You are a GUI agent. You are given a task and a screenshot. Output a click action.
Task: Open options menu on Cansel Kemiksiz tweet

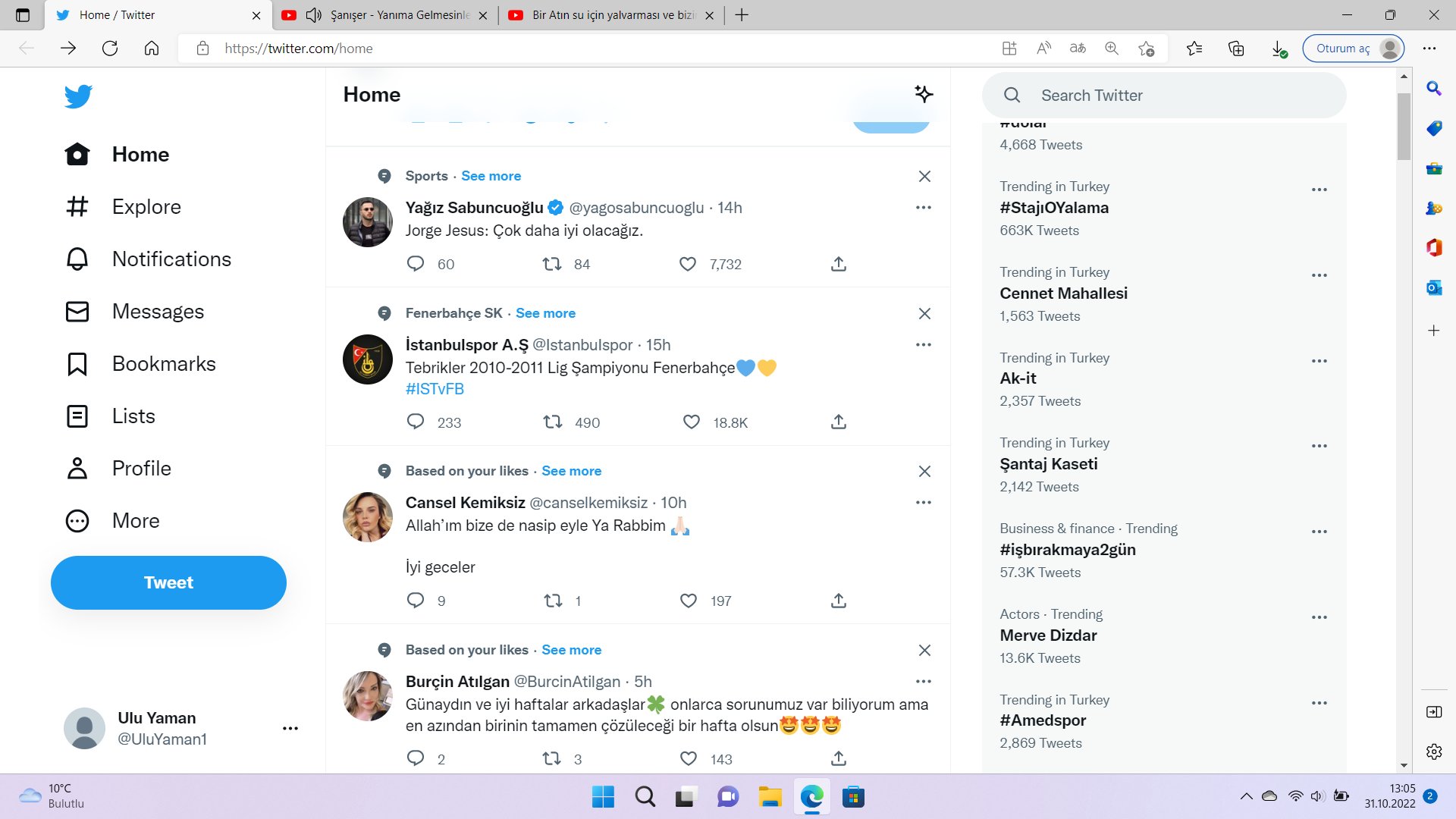pyautogui.click(x=923, y=503)
